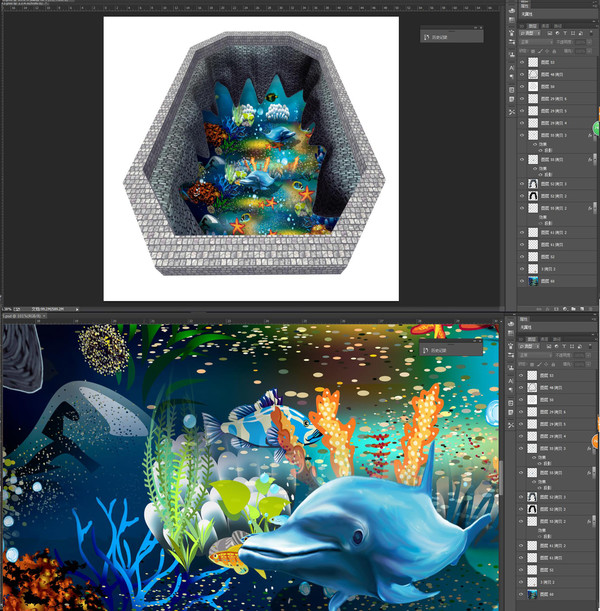Open the Tool Presets crossed-tools icon, upper window
Screen dimensions: 600x611
512,112
